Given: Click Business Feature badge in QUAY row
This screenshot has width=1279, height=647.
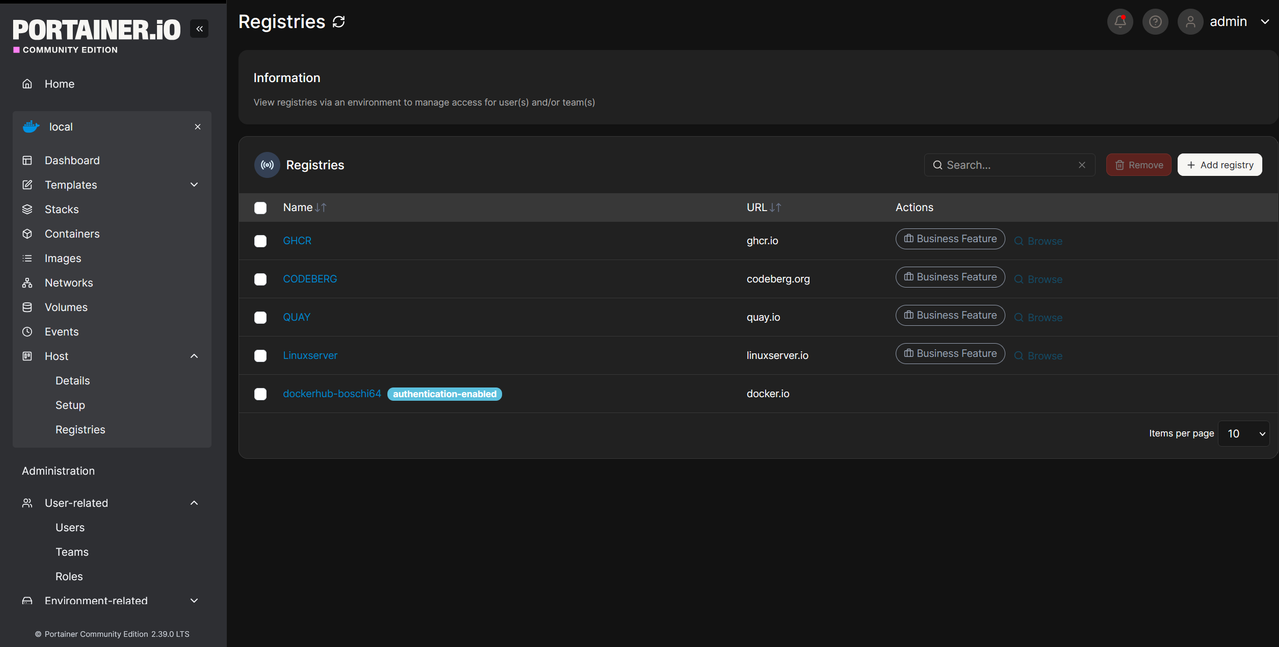Looking at the screenshot, I should click(950, 315).
